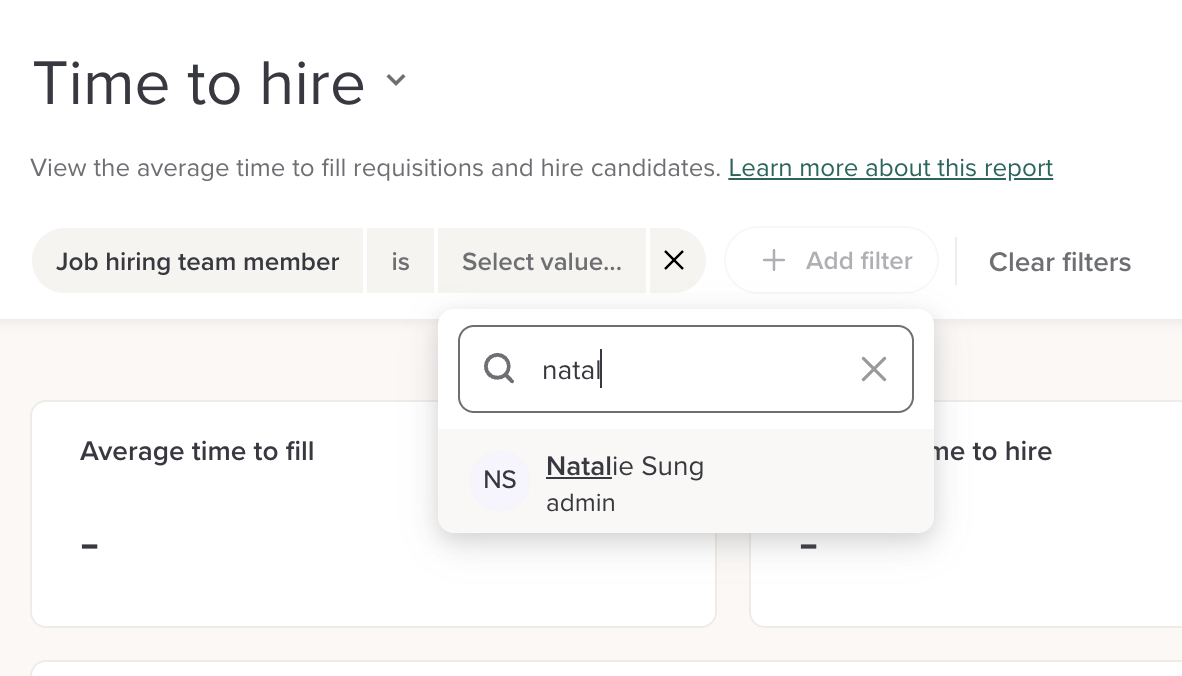Click the admin role label under Natalie Sung
The image size is (1182, 676).
(x=580, y=503)
